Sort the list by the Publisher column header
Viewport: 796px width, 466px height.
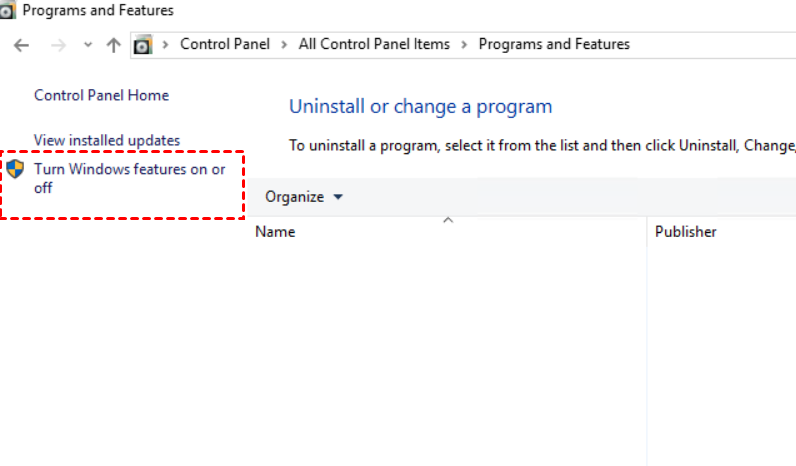[685, 232]
